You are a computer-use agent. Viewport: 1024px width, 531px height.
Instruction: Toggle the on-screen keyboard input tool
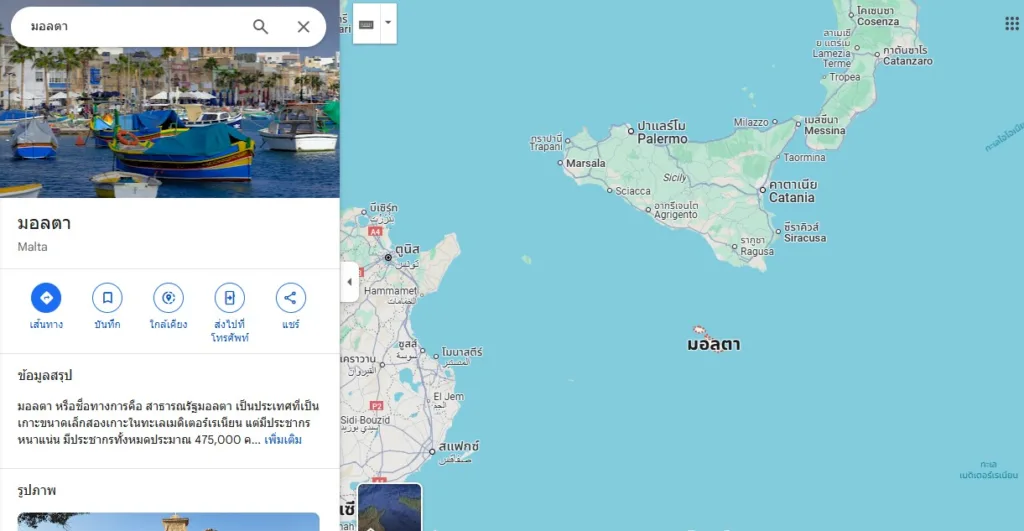click(x=366, y=24)
